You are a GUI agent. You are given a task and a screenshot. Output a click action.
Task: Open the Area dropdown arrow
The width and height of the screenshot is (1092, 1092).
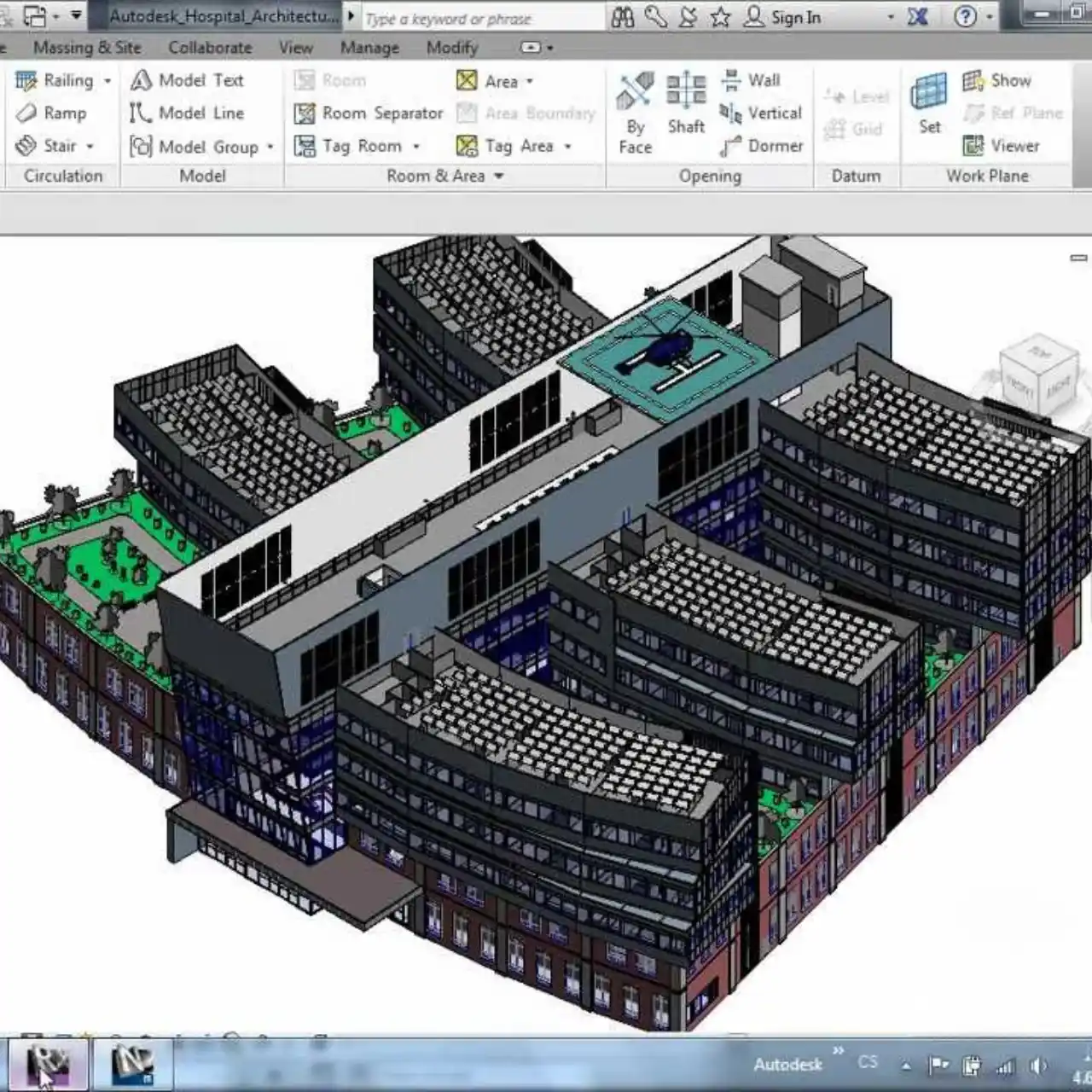coord(530,81)
